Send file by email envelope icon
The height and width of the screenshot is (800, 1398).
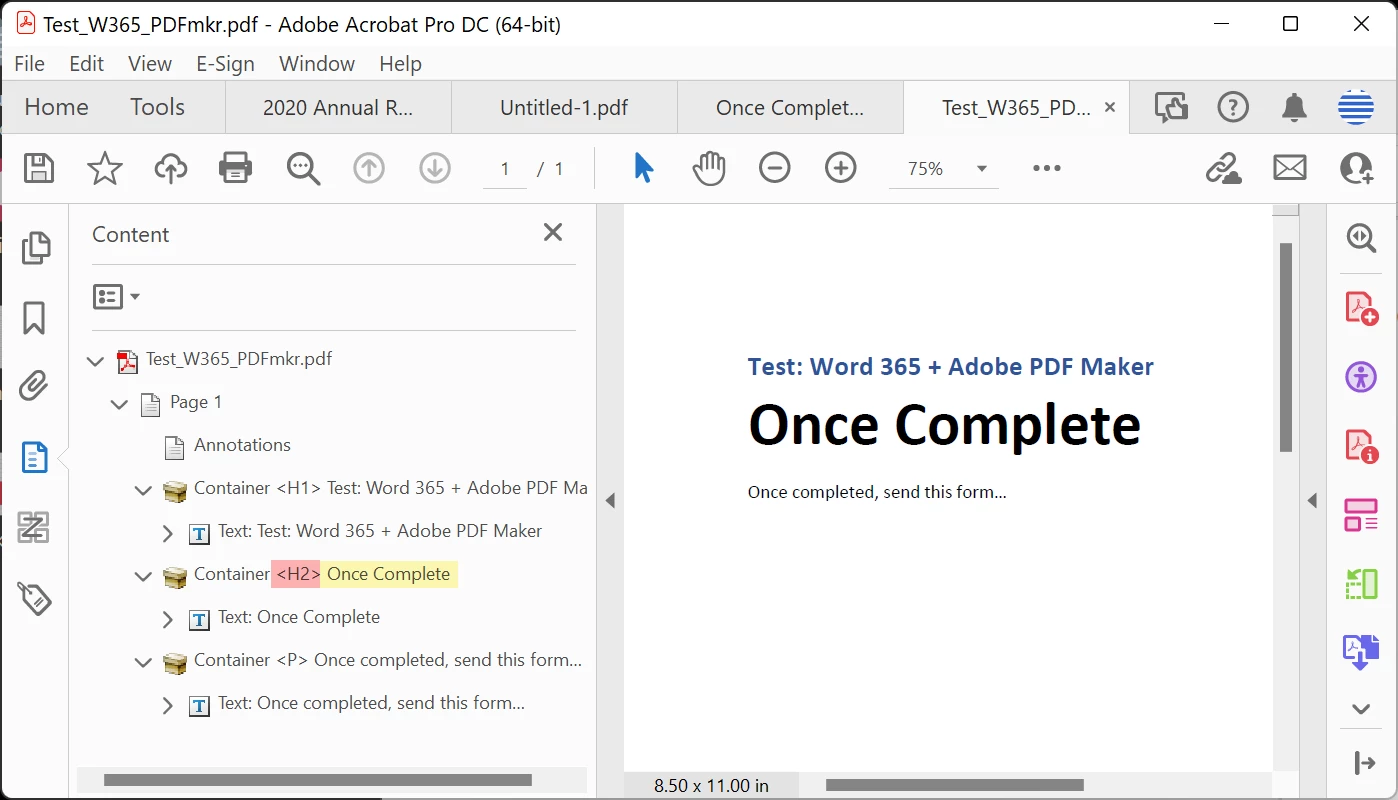click(1290, 168)
